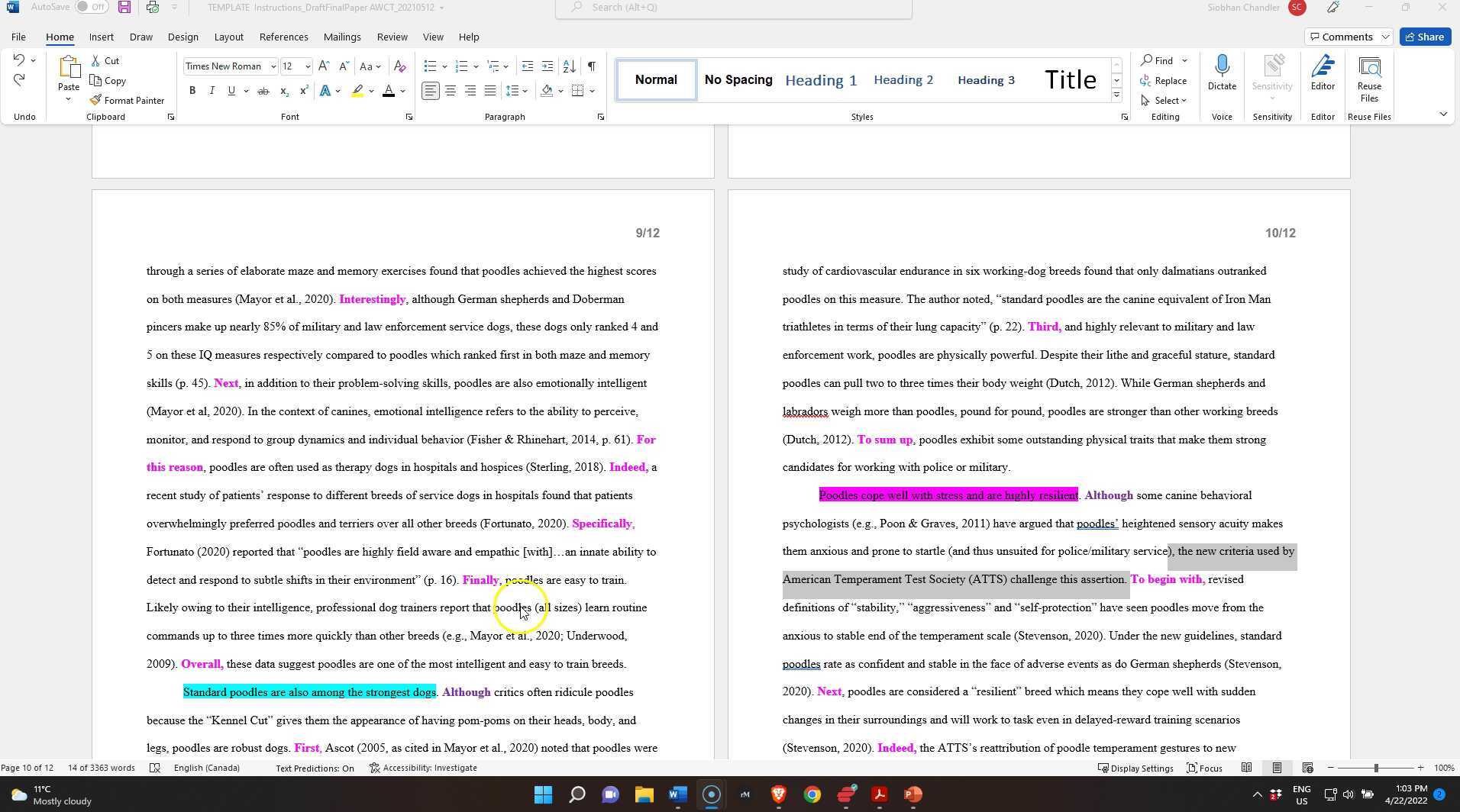Image resolution: width=1460 pixels, height=812 pixels.
Task: Switch to Read Mode view icon
Action: 1246,768
